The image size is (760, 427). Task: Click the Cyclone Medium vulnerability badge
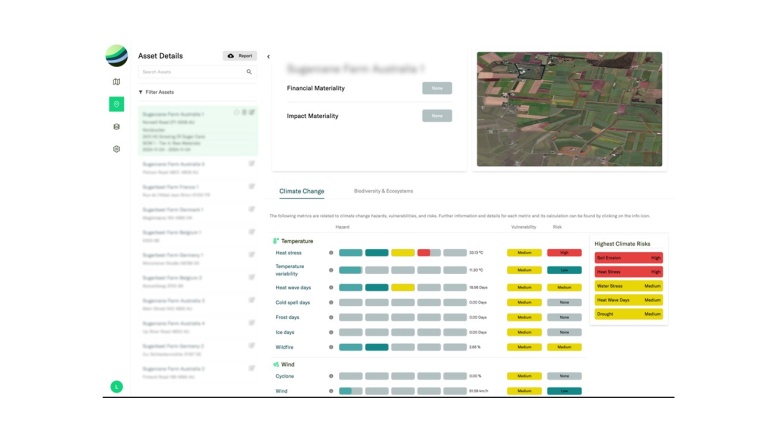point(524,376)
